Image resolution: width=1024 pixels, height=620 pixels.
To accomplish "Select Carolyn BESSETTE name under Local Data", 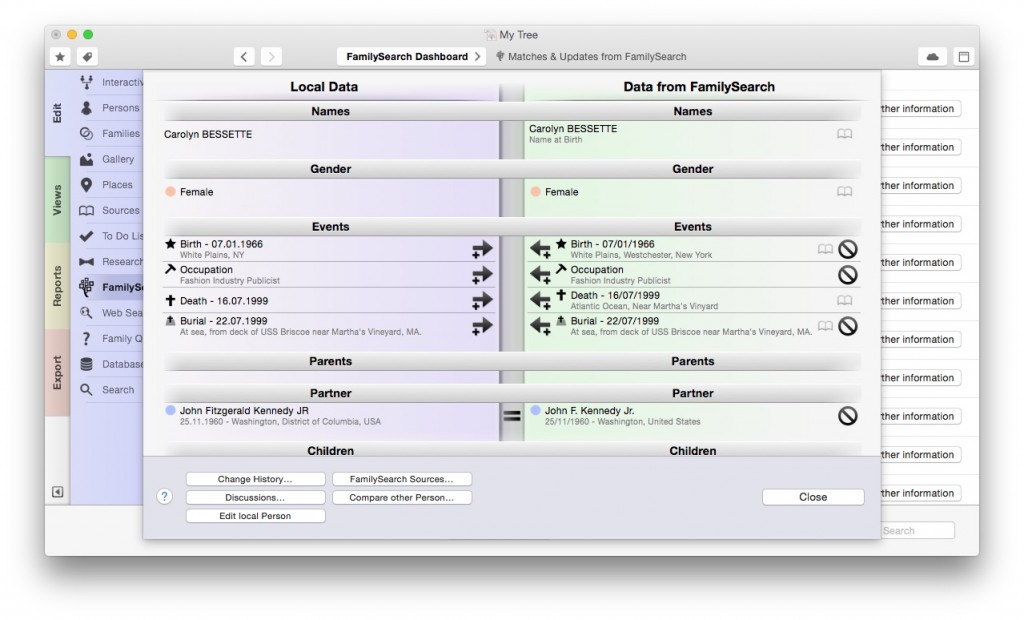I will (x=208, y=134).
